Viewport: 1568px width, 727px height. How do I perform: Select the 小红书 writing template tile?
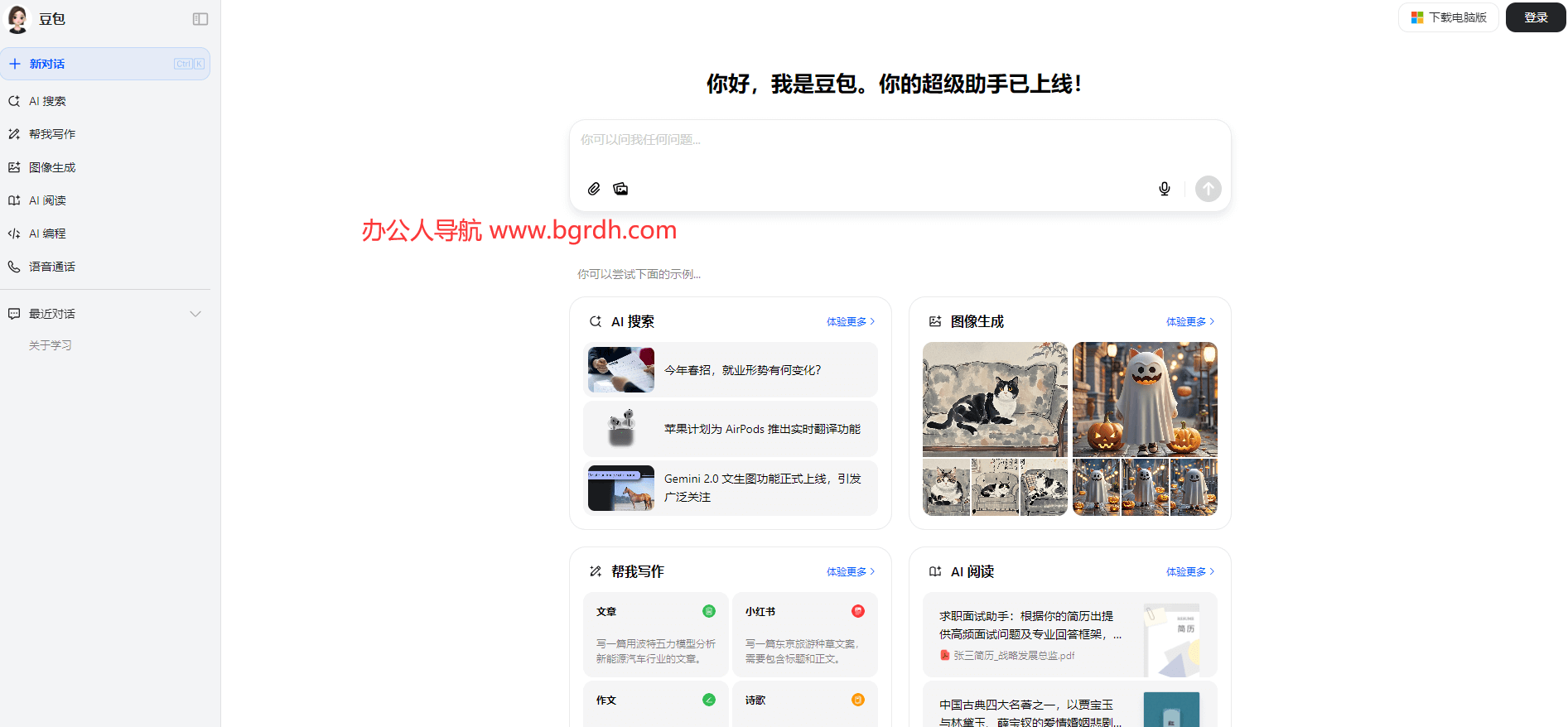(x=805, y=634)
